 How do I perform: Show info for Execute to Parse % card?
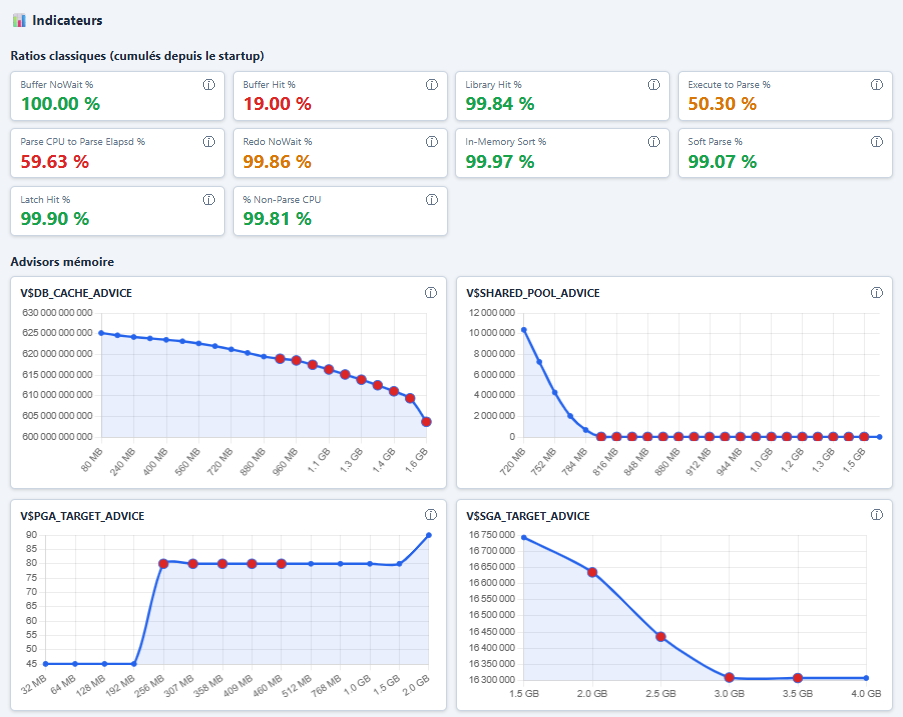(877, 85)
